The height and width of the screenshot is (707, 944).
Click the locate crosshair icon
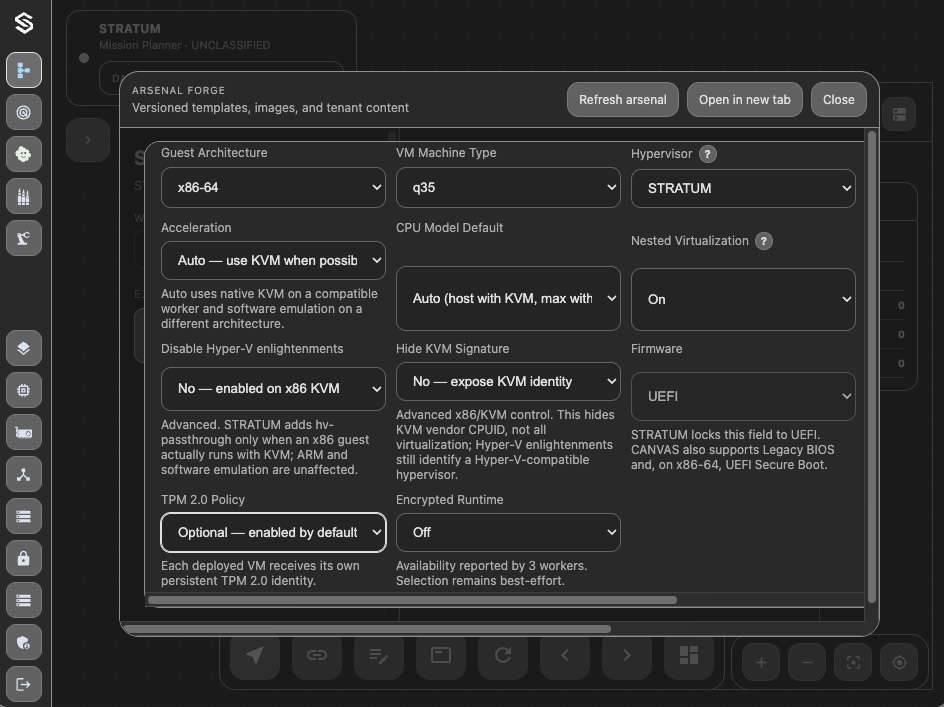coord(899,662)
